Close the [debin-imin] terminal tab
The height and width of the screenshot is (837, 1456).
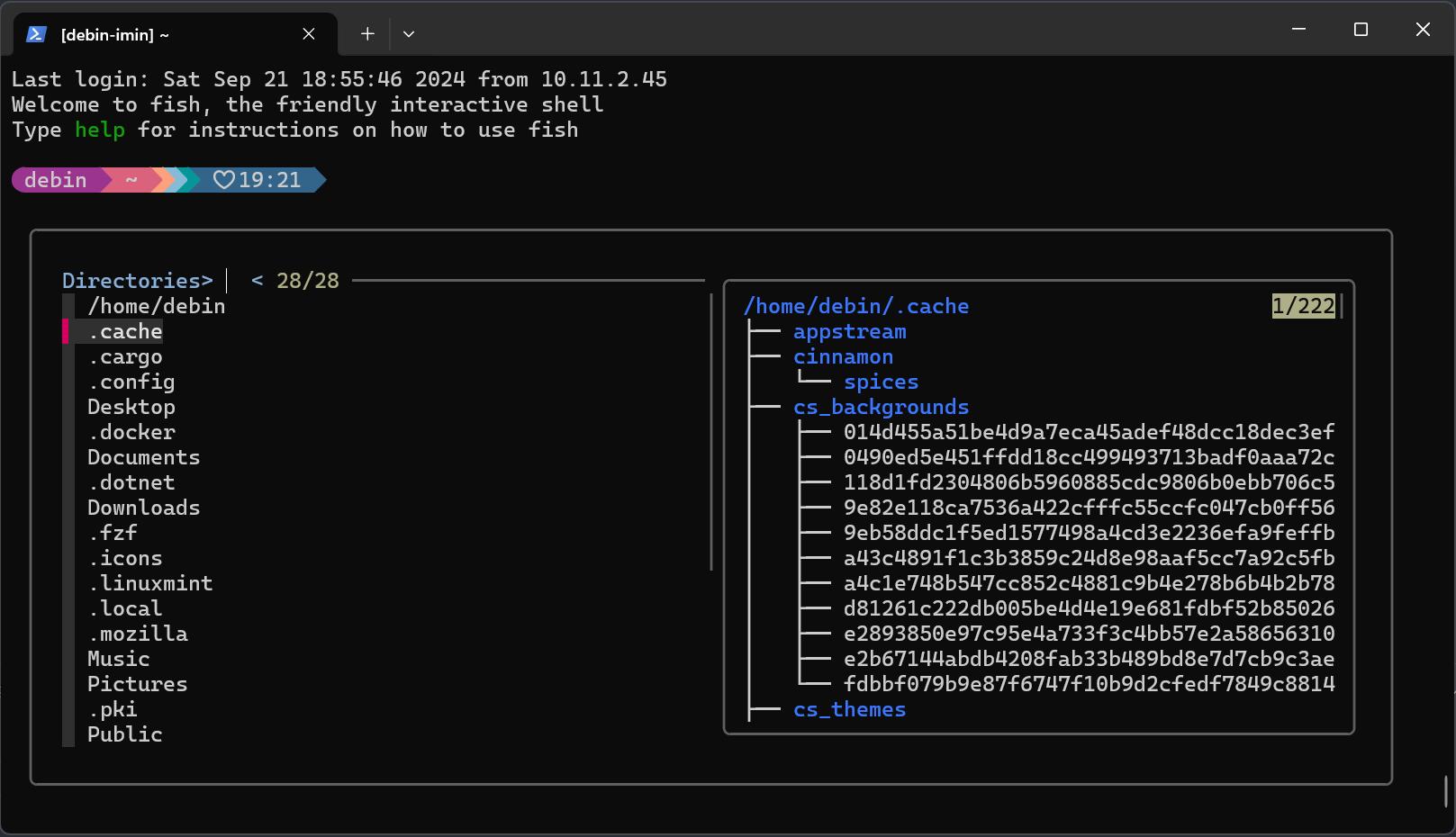[x=309, y=34]
